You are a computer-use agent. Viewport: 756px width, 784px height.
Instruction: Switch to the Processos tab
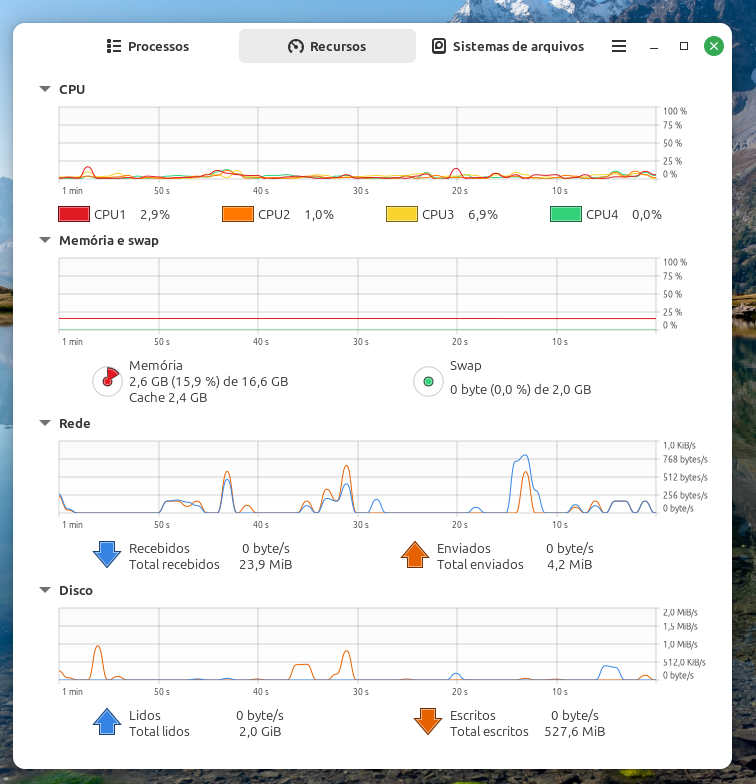point(148,46)
